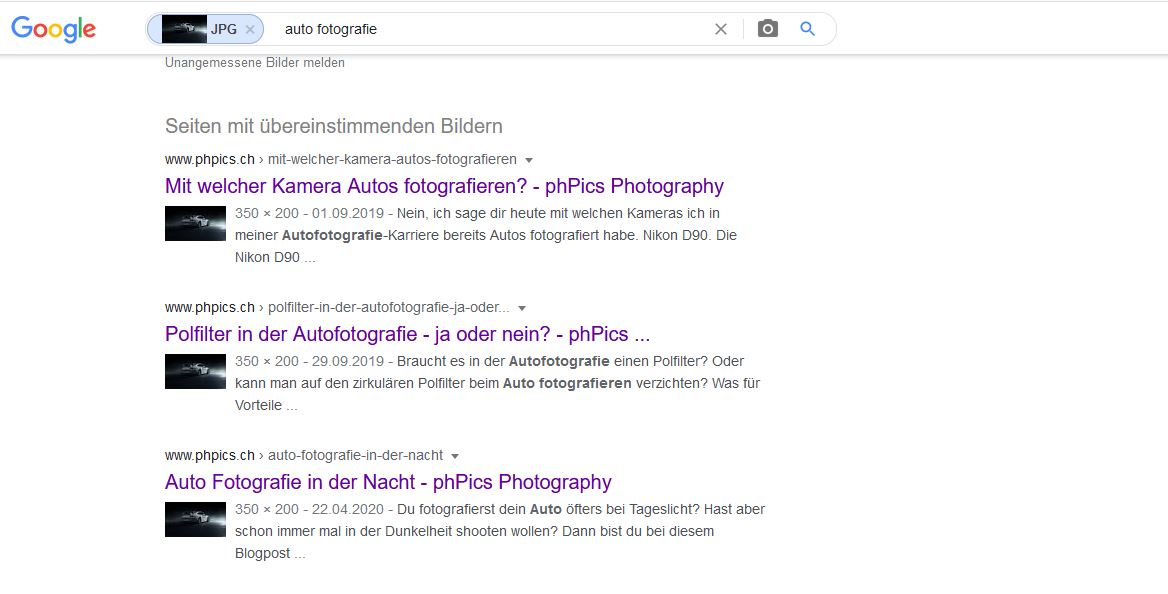Image resolution: width=1168 pixels, height=594 pixels.
Task: Click 'Unangemessene Bilder melden' link
Action: [x=255, y=63]
